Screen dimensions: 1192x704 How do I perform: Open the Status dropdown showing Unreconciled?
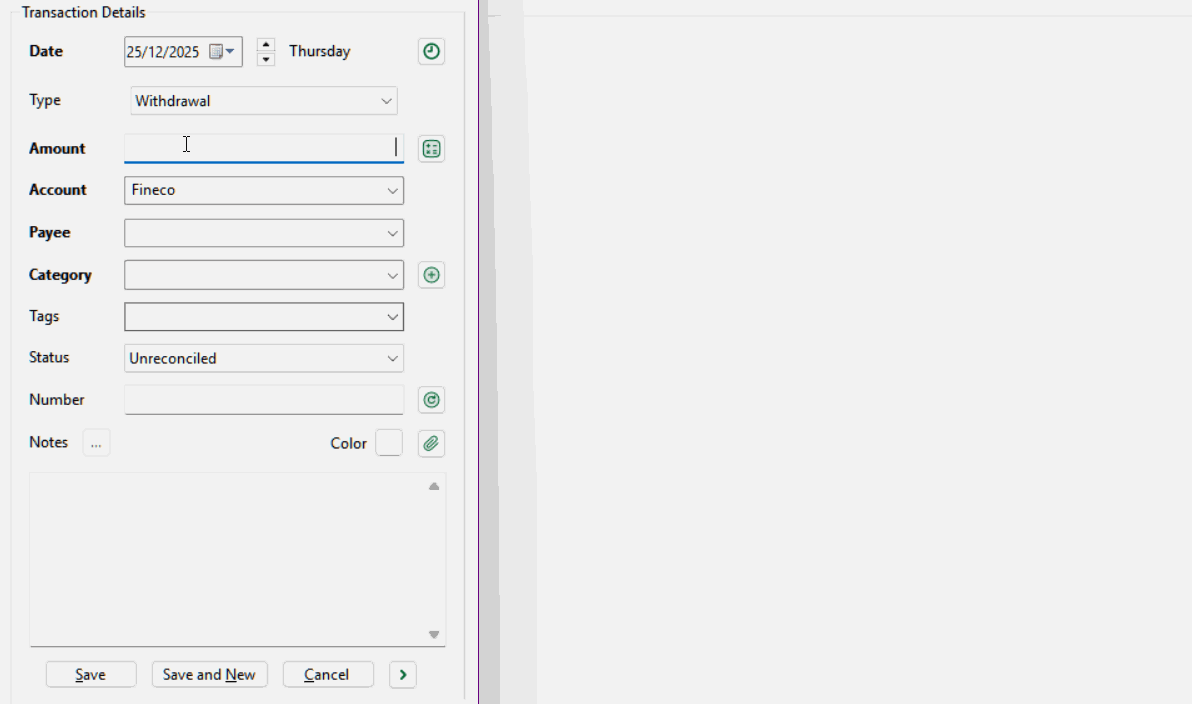pos(392,357)
